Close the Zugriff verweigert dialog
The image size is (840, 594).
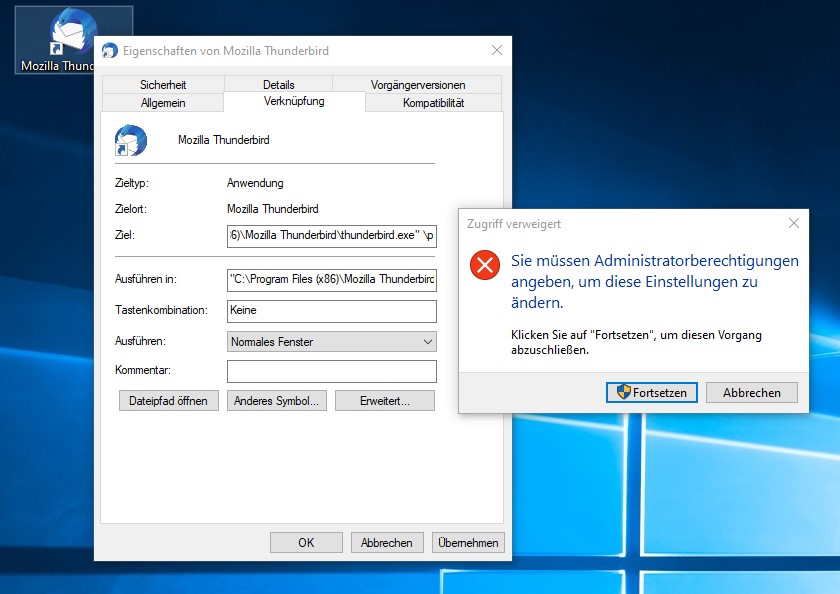point(794,223)
